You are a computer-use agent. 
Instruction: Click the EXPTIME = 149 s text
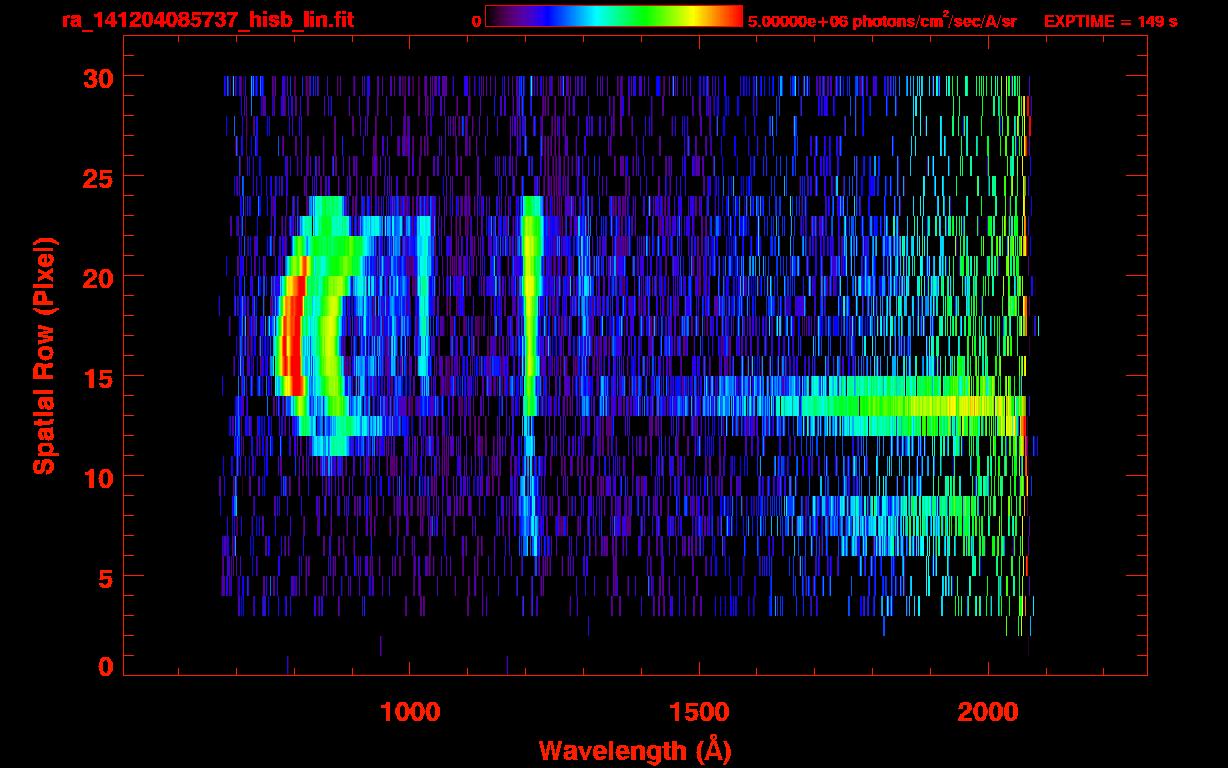pyautogui.click(x=1110, y=21)
